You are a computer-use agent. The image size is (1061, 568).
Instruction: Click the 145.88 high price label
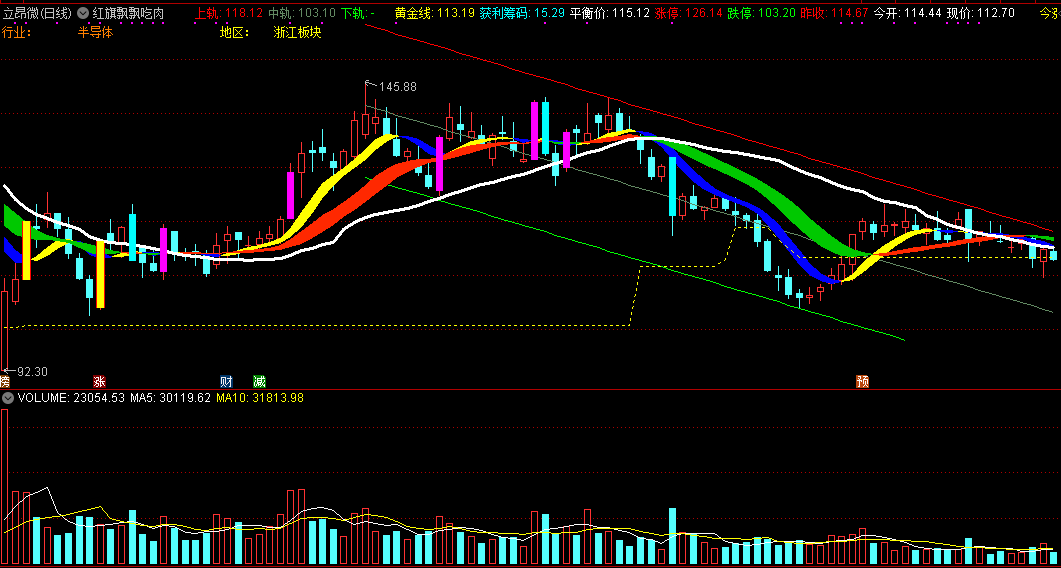click(398, 87)
